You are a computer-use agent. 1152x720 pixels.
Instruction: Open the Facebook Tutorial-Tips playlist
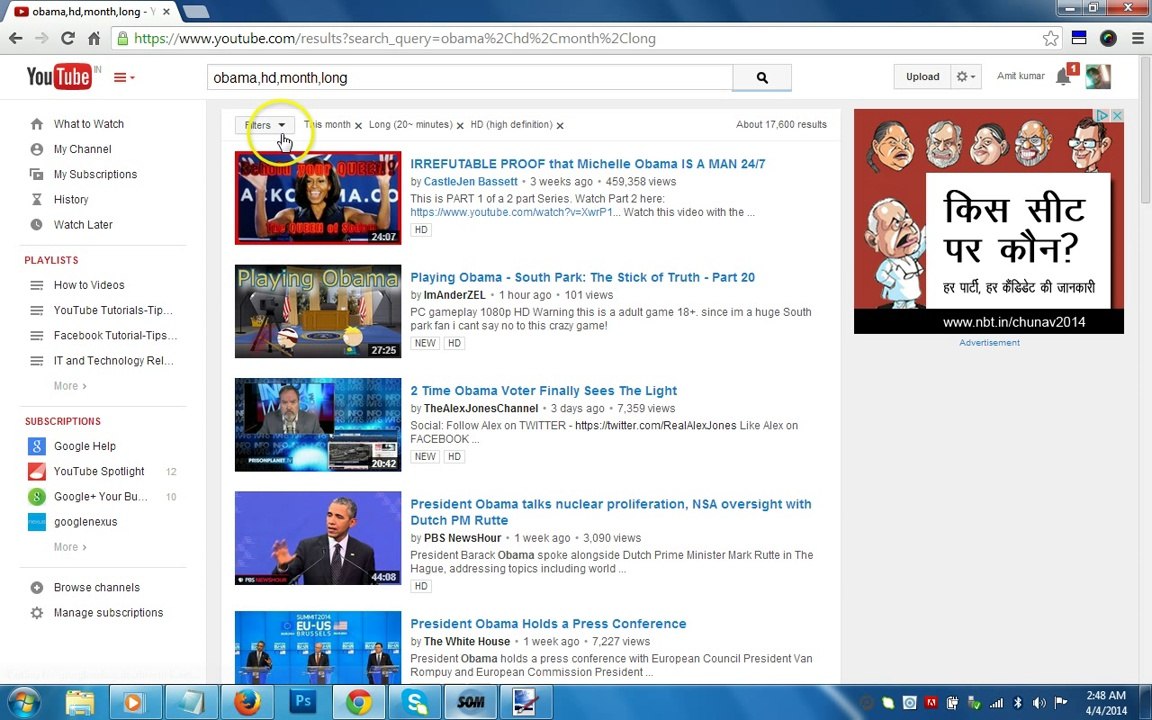[115, 335]
